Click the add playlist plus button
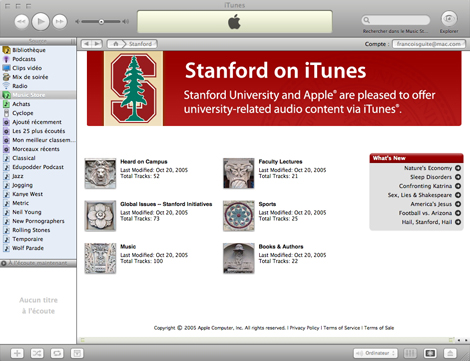The height and width of the screenshot is (361, 470). (17, 353)
